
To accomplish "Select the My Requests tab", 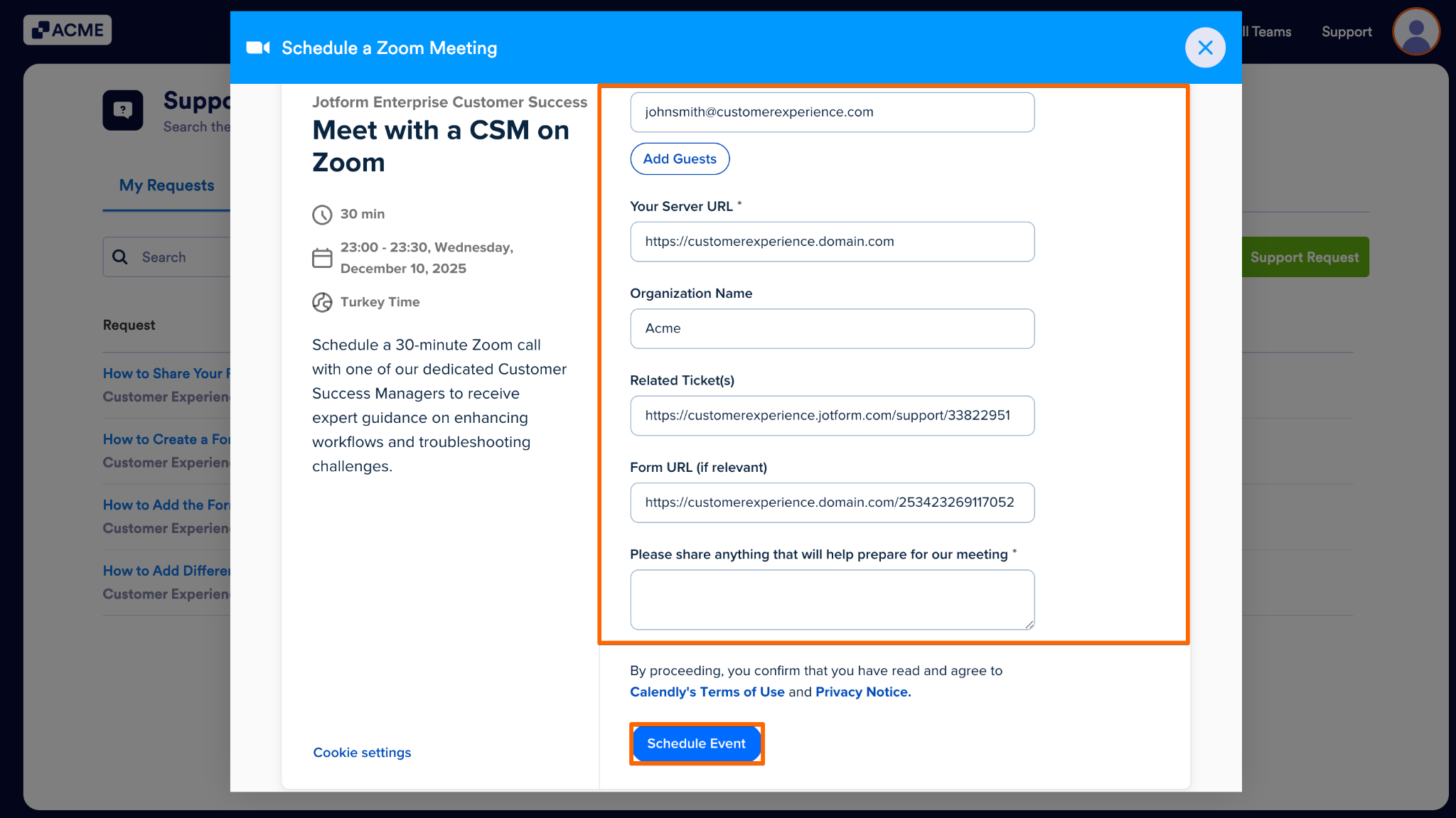I will tap(166, 185).
